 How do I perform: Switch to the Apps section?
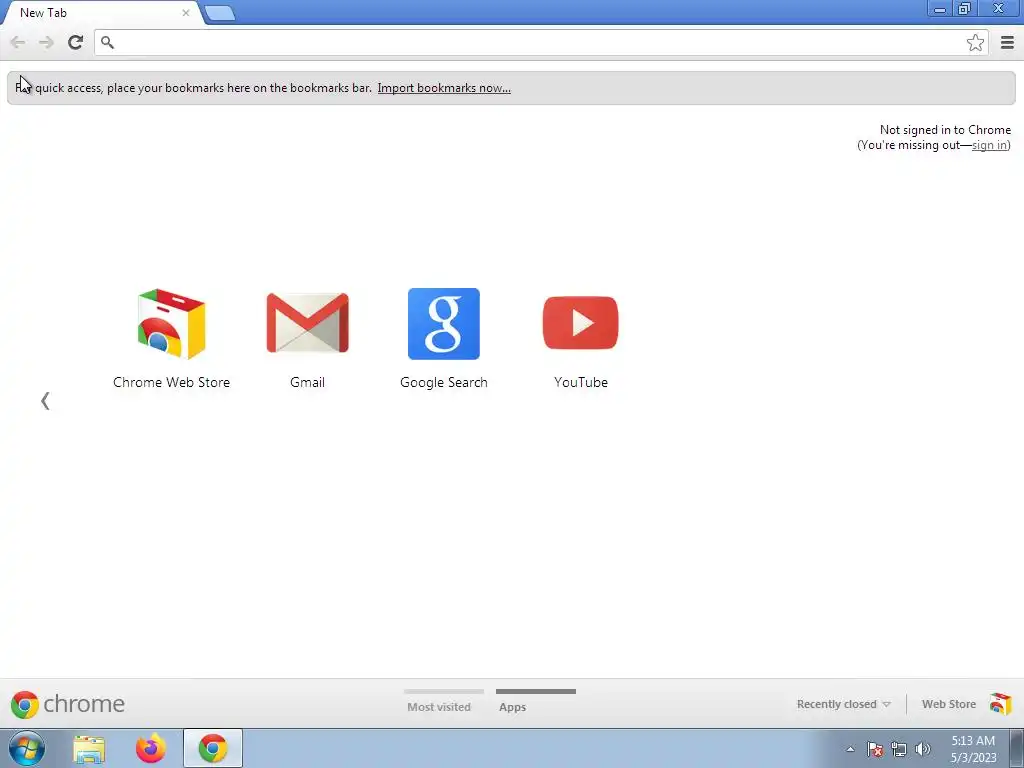513,707
